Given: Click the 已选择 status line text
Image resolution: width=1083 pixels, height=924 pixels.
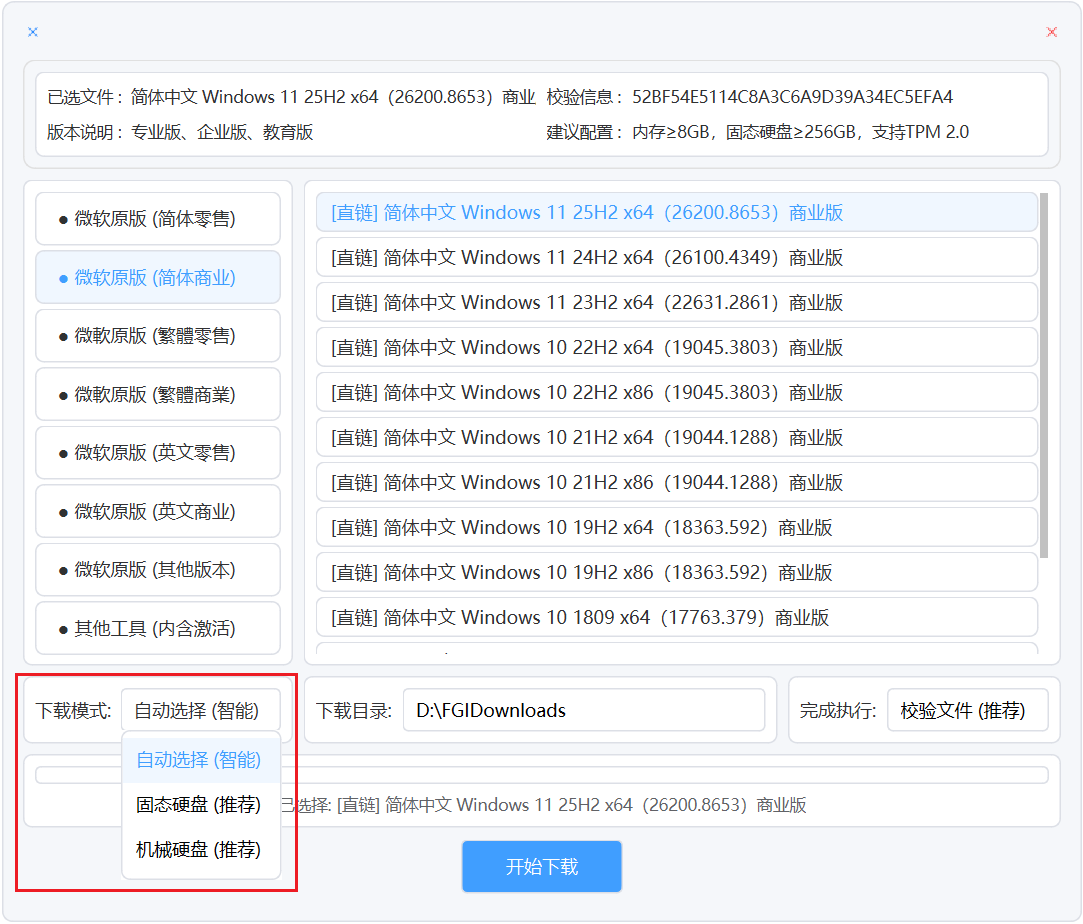Looking at the screenshot, I should coord(544,805).
